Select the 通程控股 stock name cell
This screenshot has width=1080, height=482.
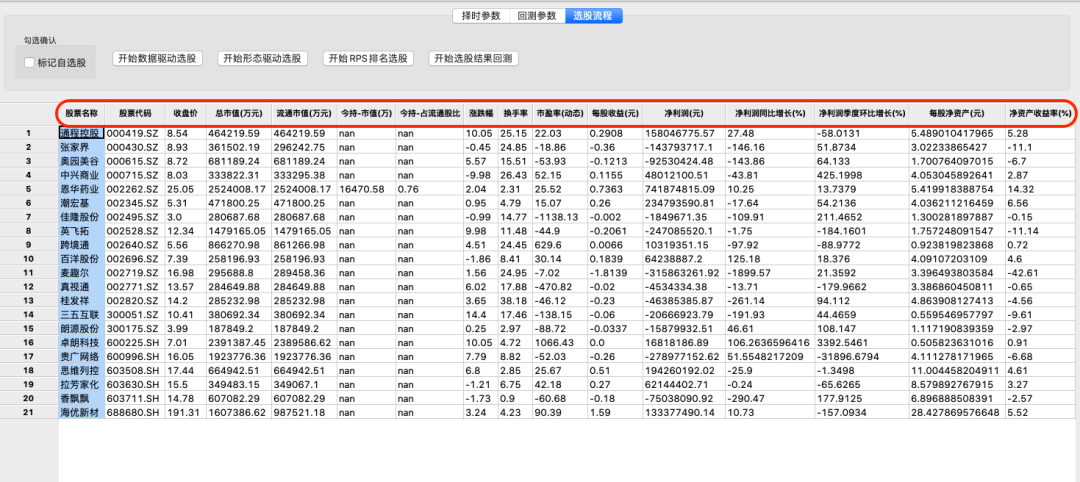point(82,133)
